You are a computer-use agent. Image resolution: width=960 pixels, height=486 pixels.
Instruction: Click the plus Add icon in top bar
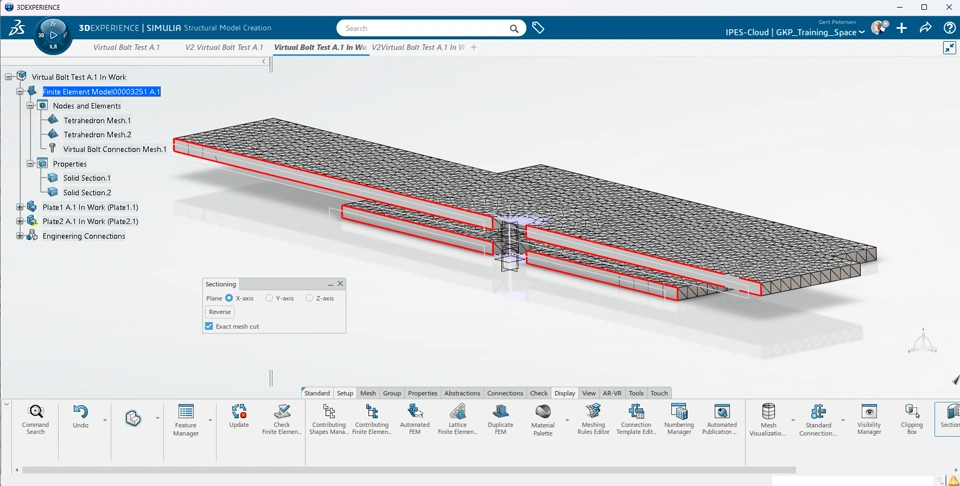[901, 28]
